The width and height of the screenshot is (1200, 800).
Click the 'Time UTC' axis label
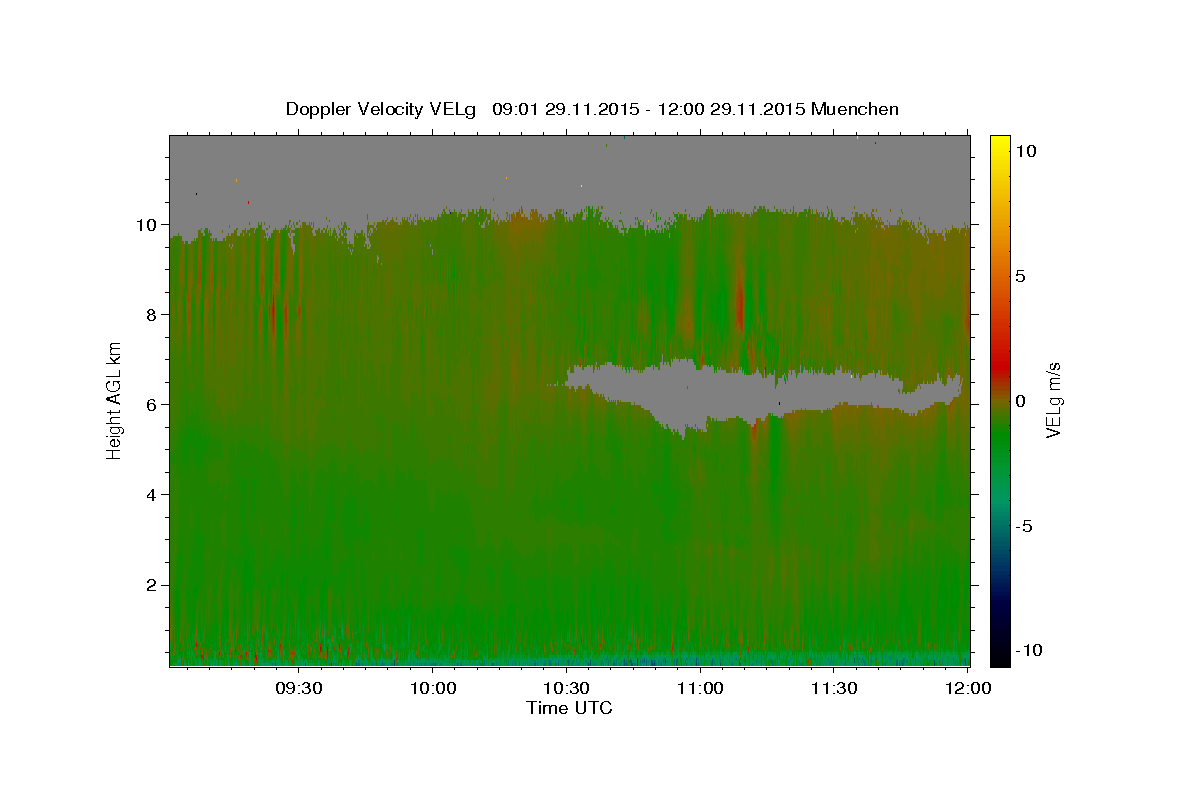pos(569,708)
